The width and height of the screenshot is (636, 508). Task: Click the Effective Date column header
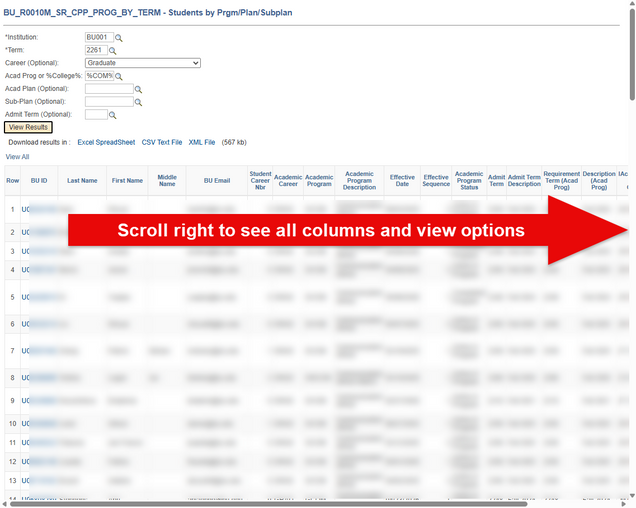[x=402, y=181]
